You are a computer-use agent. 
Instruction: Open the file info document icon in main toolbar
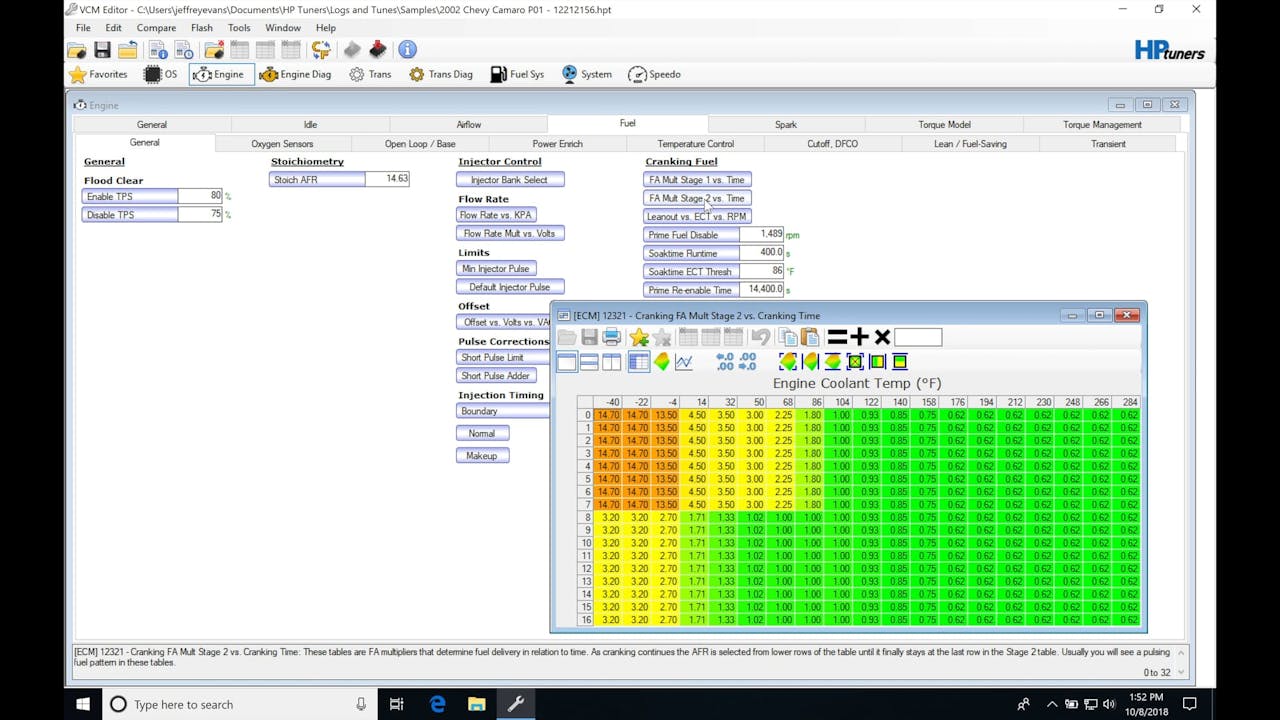pyautogui.click(x=158, y=50)
